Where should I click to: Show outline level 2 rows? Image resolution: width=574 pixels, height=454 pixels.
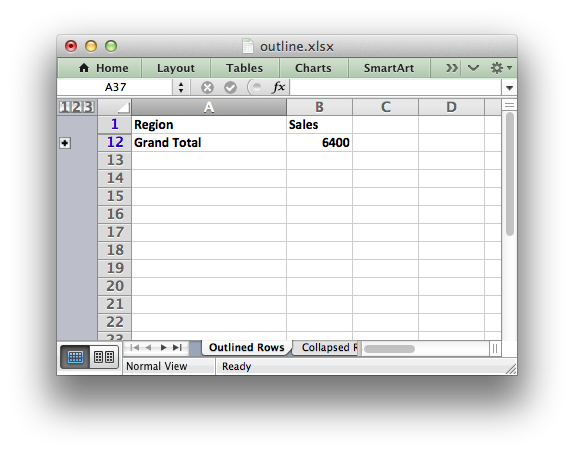tap(77, 107)
